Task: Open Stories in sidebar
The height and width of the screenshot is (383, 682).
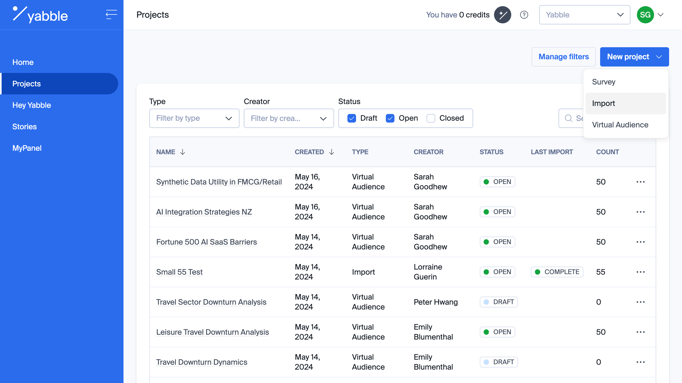Action: [24, 127]
